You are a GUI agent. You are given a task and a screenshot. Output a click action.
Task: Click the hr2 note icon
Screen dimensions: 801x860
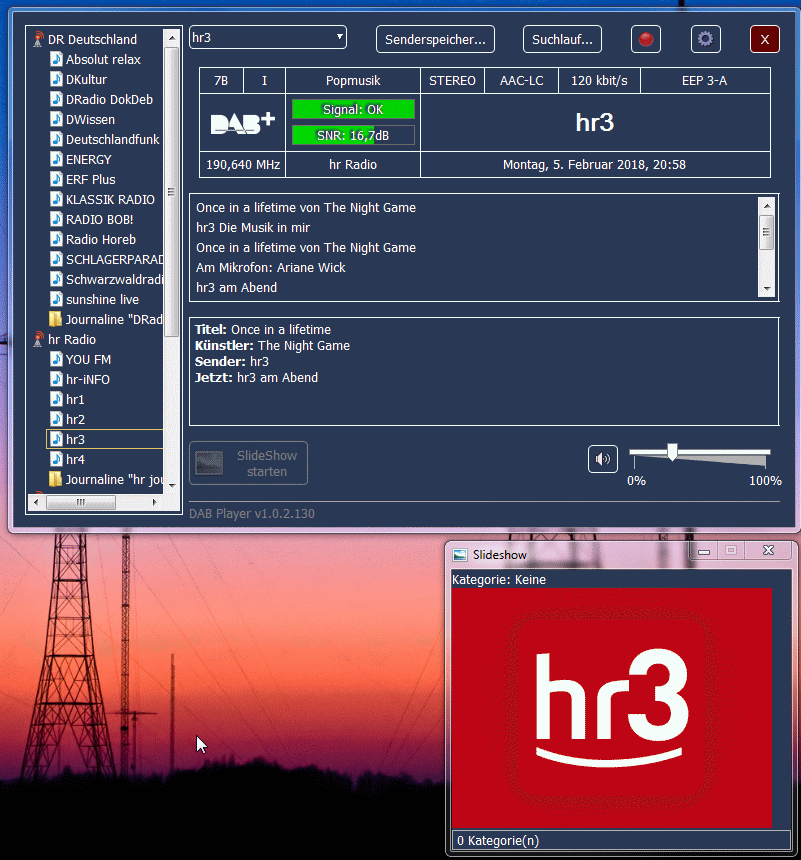pyautogui.click(x=56, y=420)
